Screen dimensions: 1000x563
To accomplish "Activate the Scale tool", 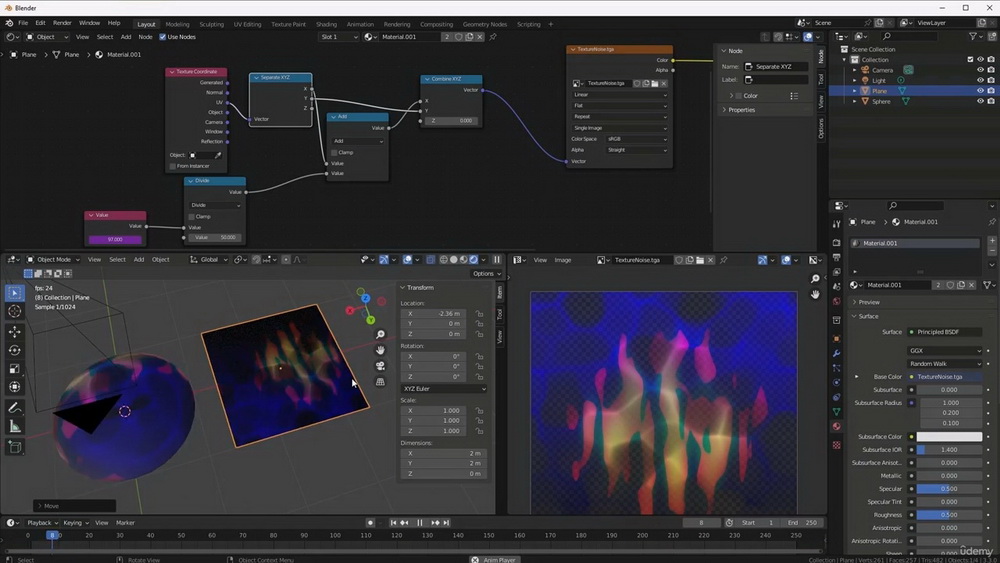I will point(15,369).
